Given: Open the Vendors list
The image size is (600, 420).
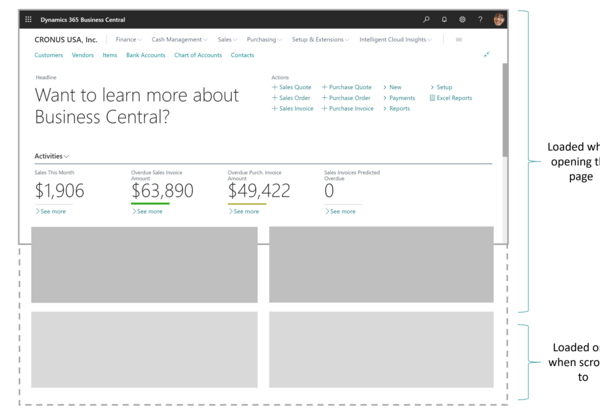Looking at the screenshot, I should (83, 55).
